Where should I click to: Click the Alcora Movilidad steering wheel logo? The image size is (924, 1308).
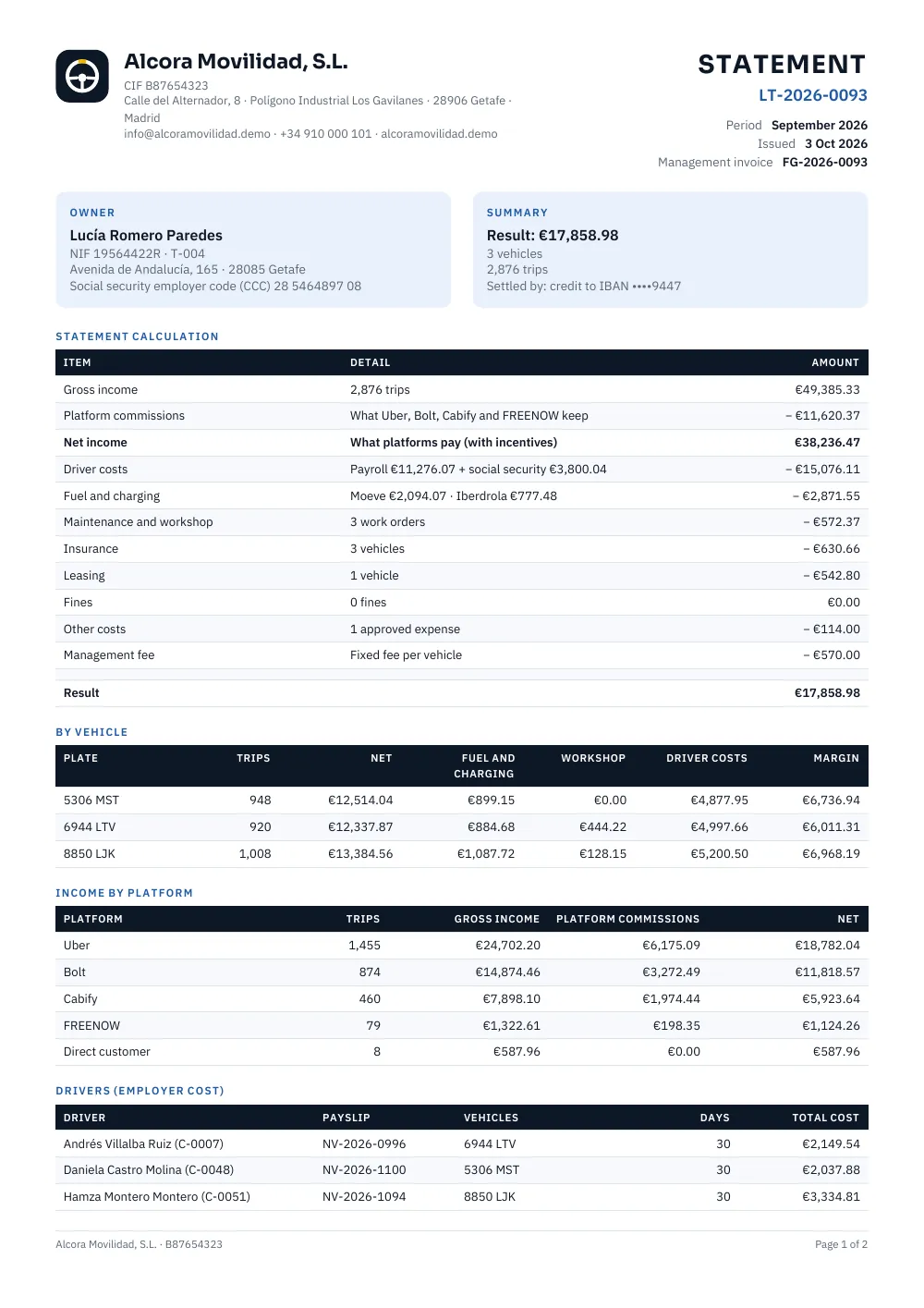click(82, 76)
